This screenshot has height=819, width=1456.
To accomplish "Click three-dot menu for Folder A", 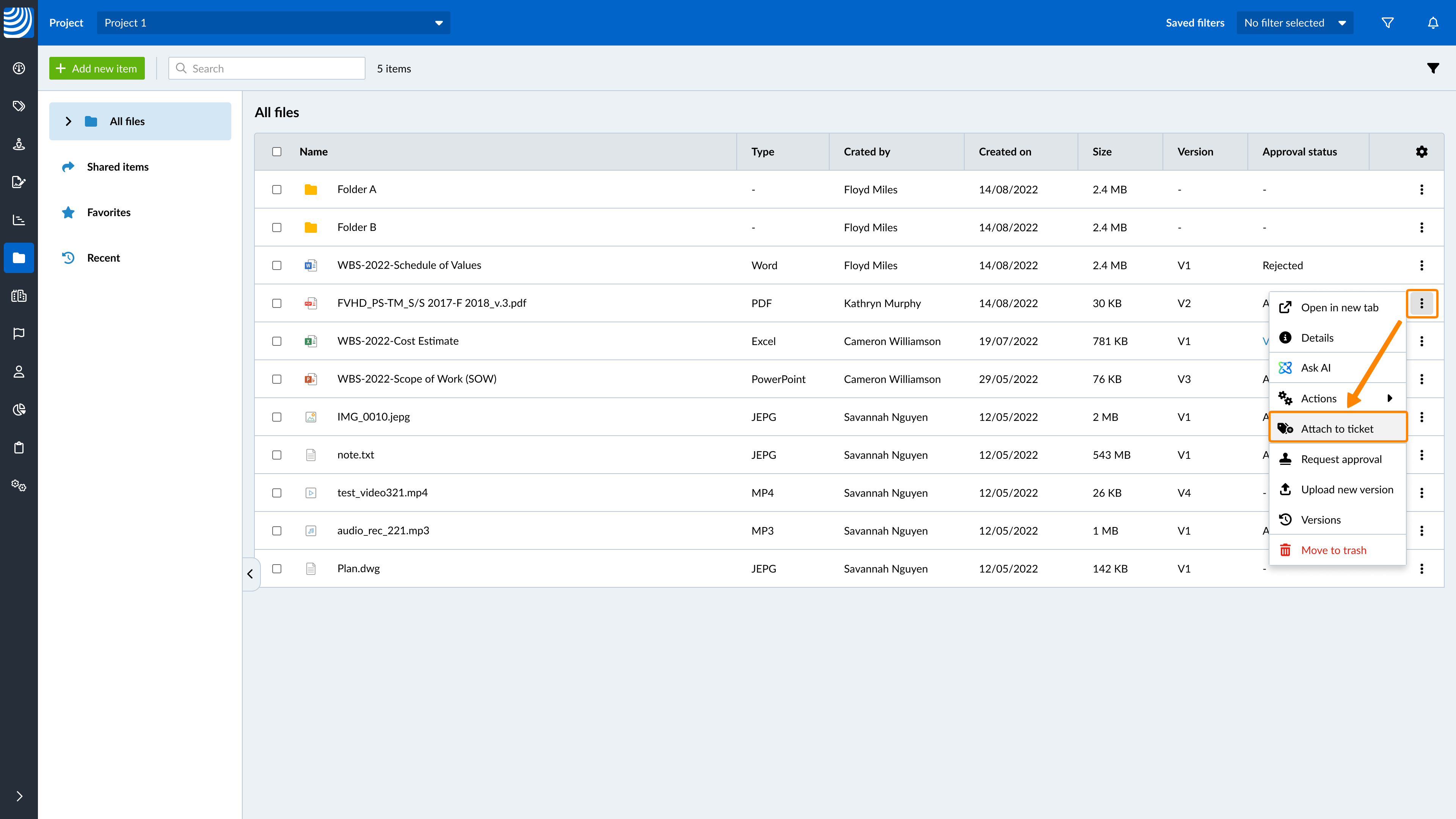I will [1421, 189].
